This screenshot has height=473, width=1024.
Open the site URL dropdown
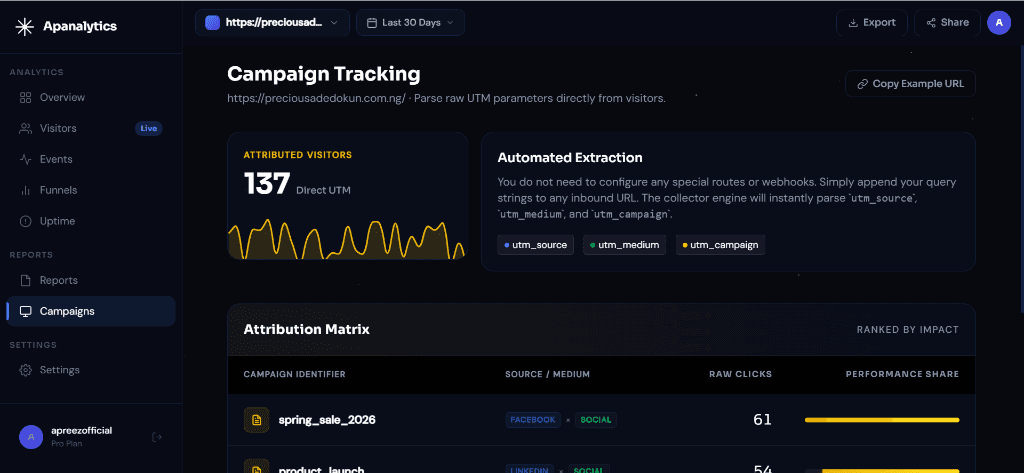(x=272, y=22)
